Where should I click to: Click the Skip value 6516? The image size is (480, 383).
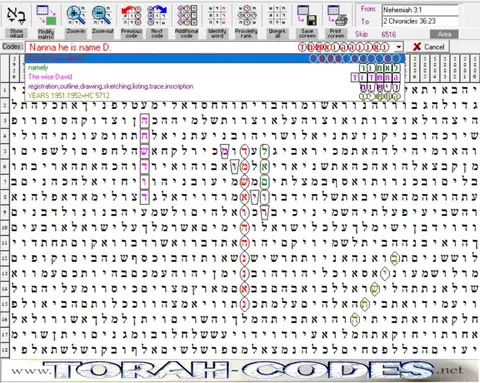389,34
